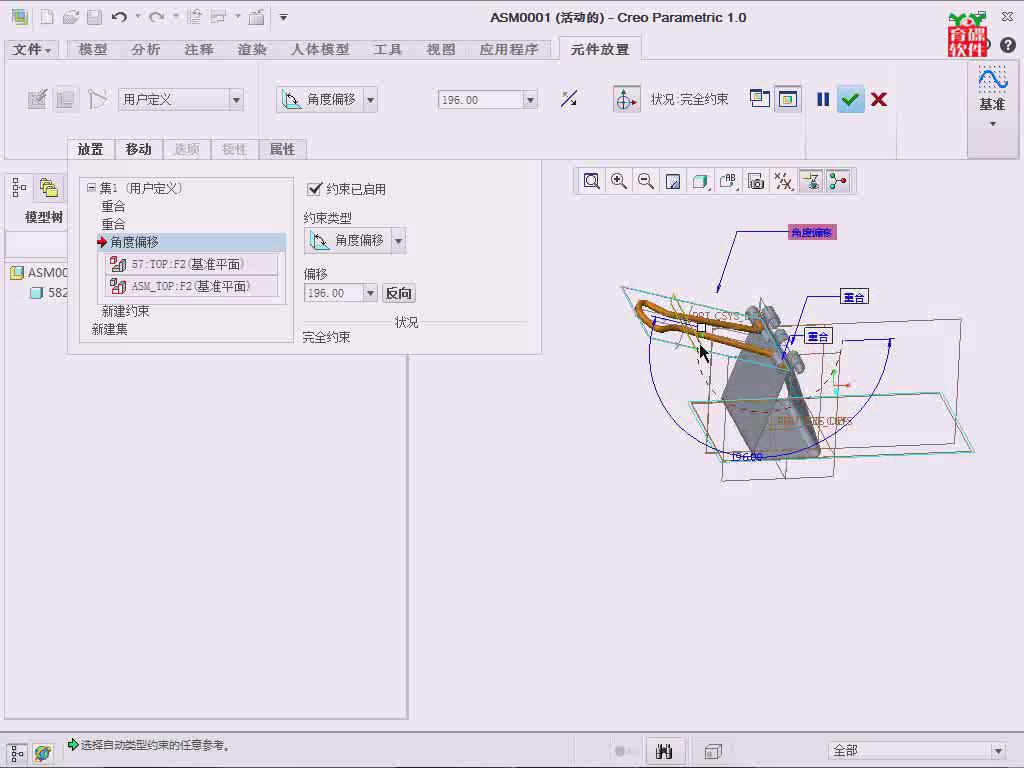The height and width of the screenshot is (768, 1024).
Task: Switch to the 分析 ribbon tab
Action: coord(146,49)
